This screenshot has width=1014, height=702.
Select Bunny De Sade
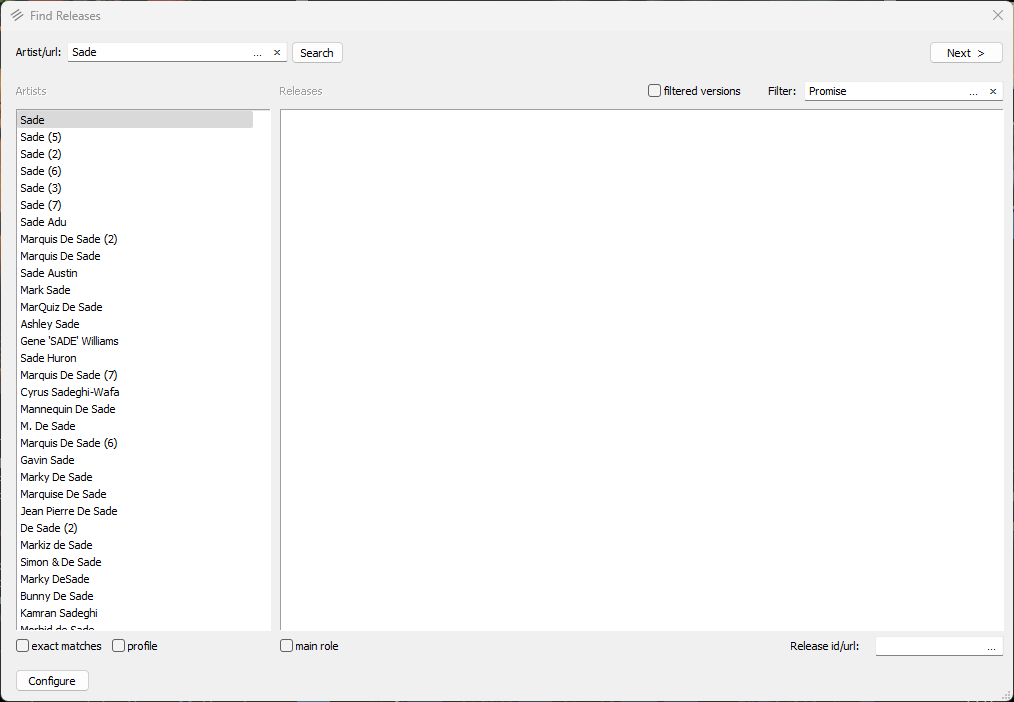(x=135, y=597)
